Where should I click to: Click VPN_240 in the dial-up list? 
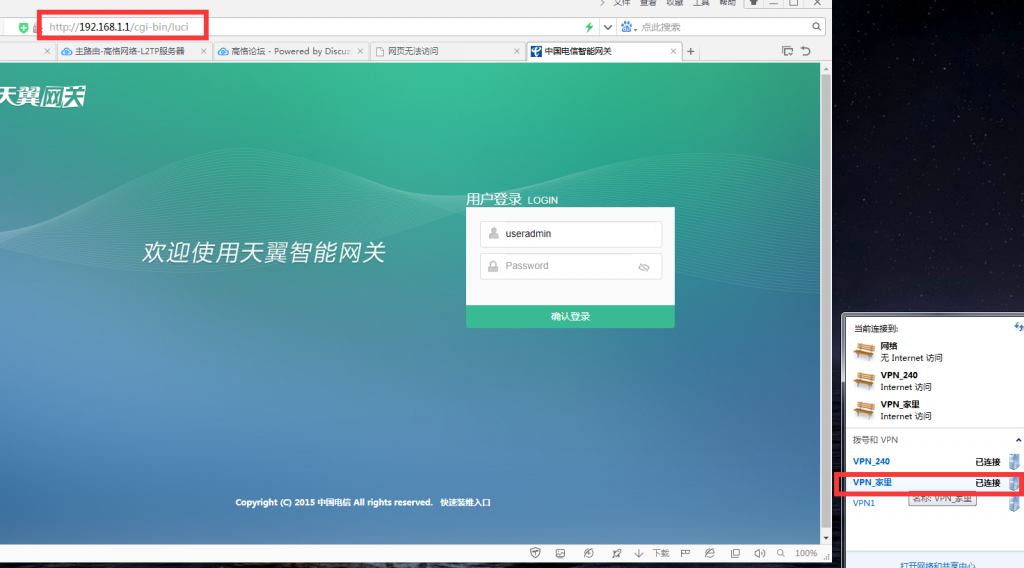tap(871, 462)
